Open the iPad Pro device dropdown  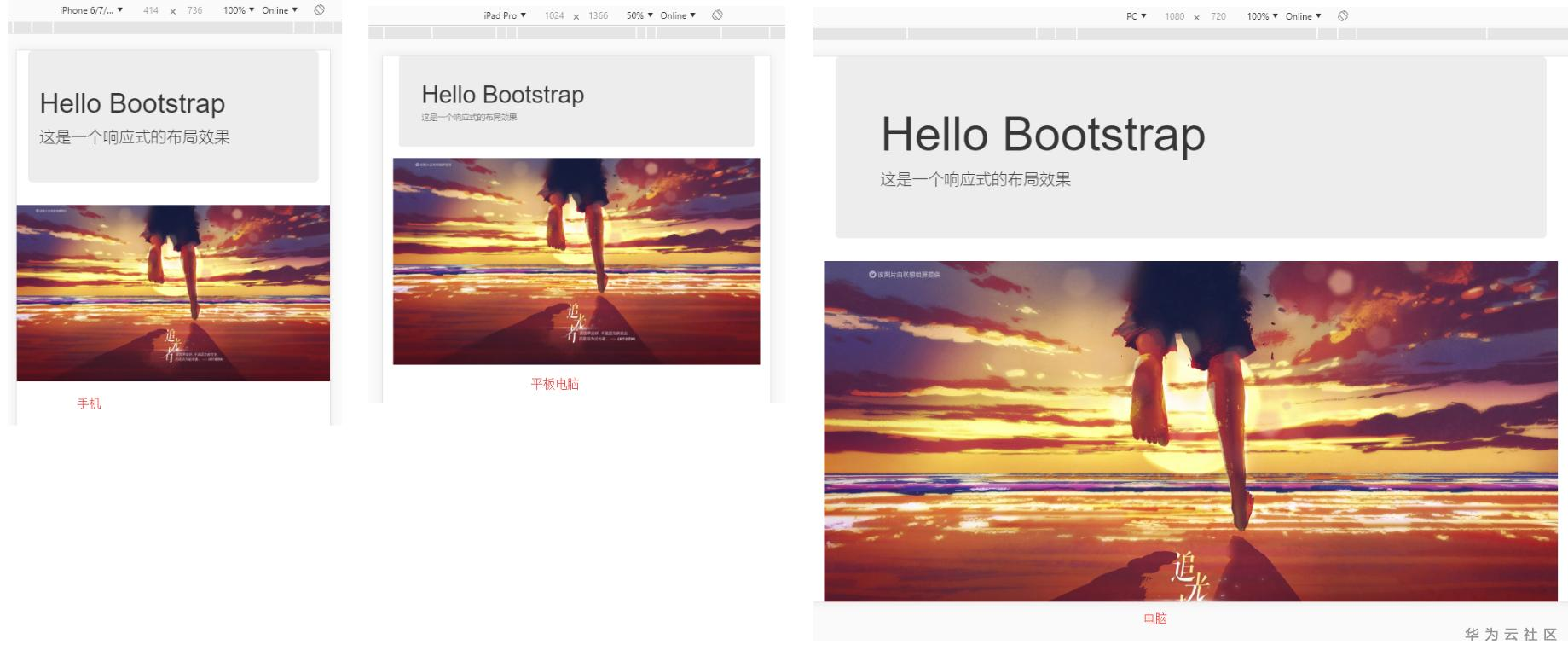coord(505,15)
